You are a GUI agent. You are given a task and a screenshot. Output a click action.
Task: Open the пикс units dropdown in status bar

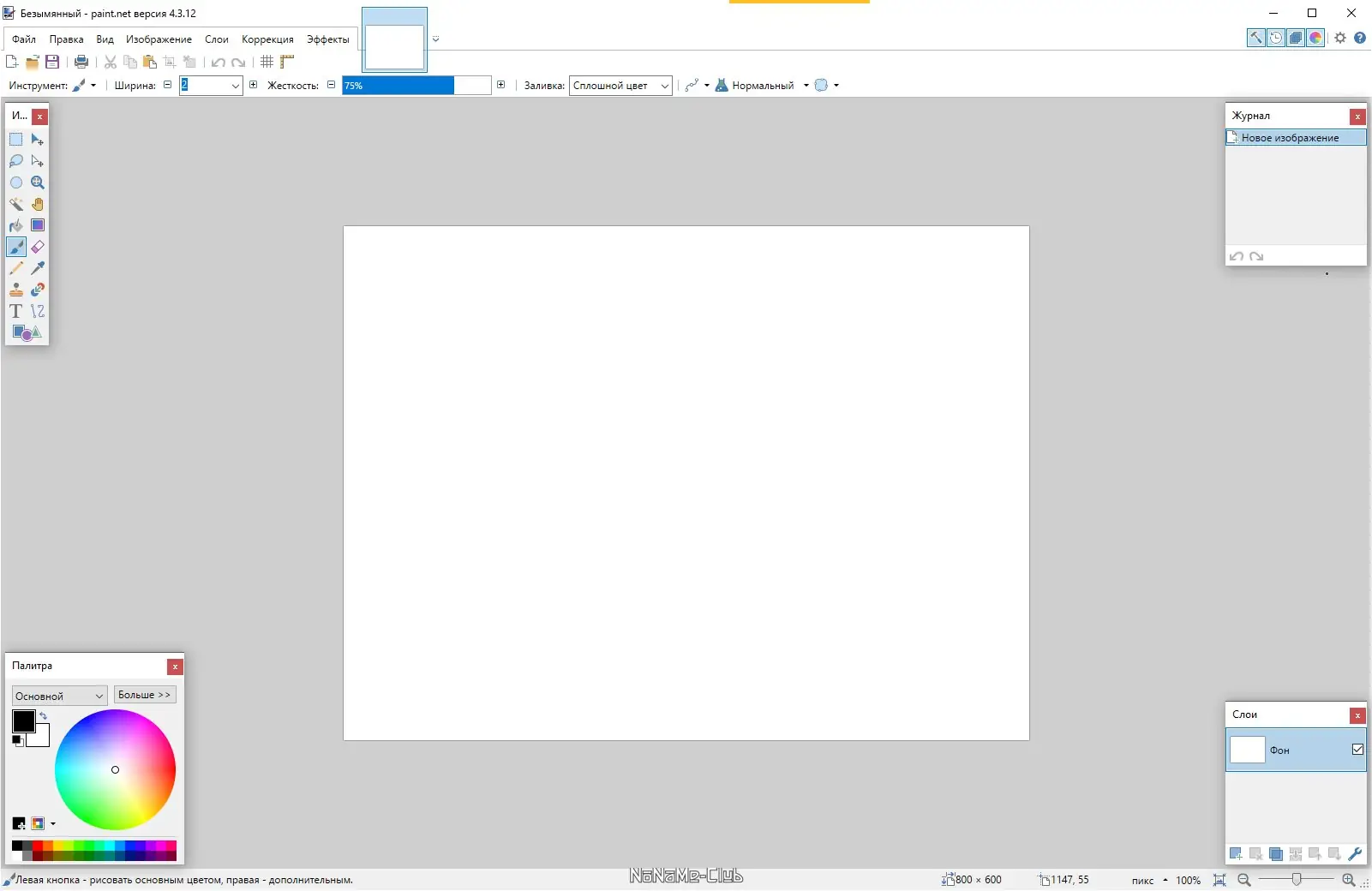1149,880
